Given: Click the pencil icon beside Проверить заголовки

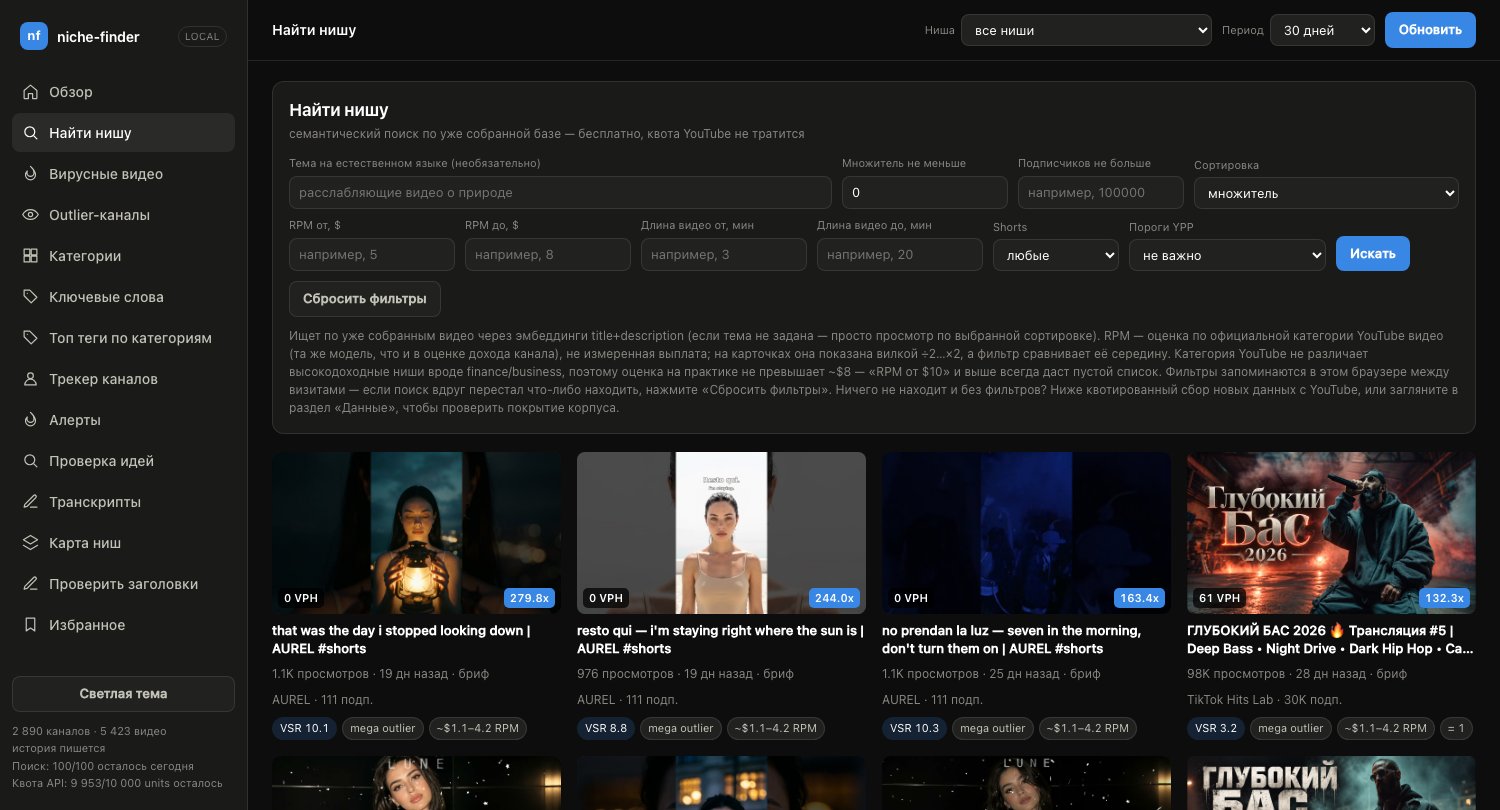Looking at the screenshot, I should 30,584.
